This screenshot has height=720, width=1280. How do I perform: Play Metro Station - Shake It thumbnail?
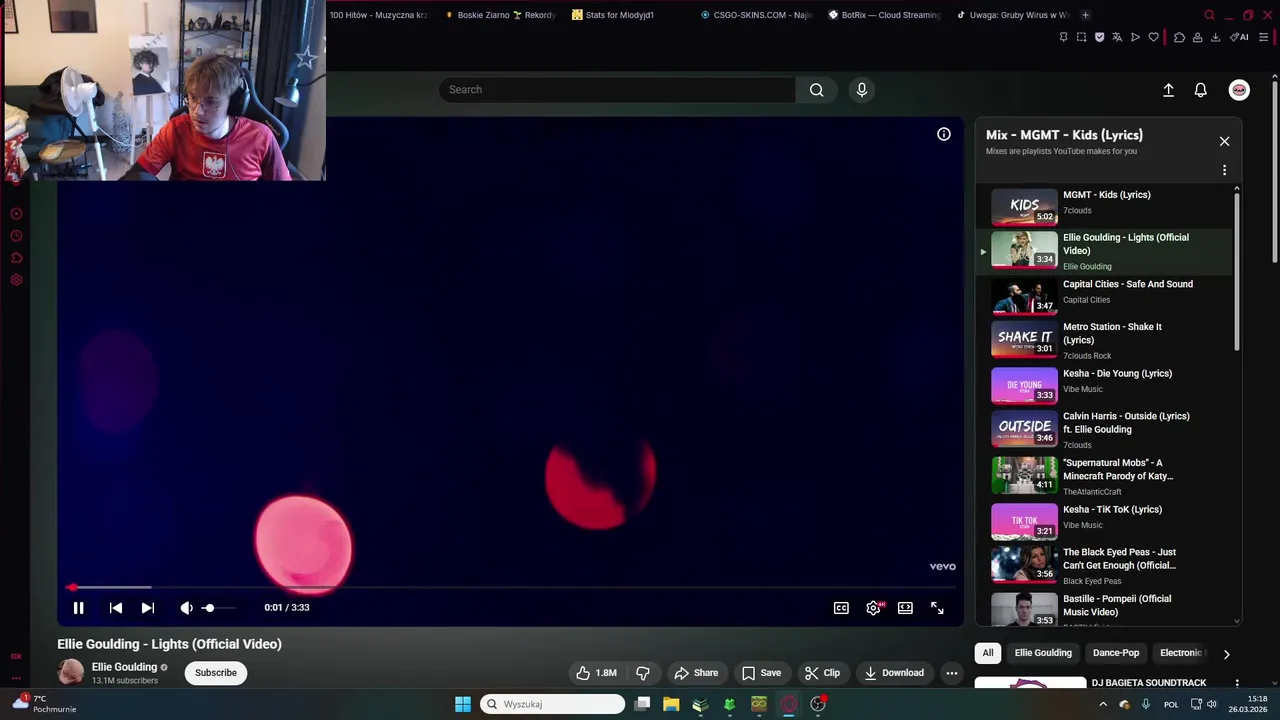click(x=1024, y=339)
